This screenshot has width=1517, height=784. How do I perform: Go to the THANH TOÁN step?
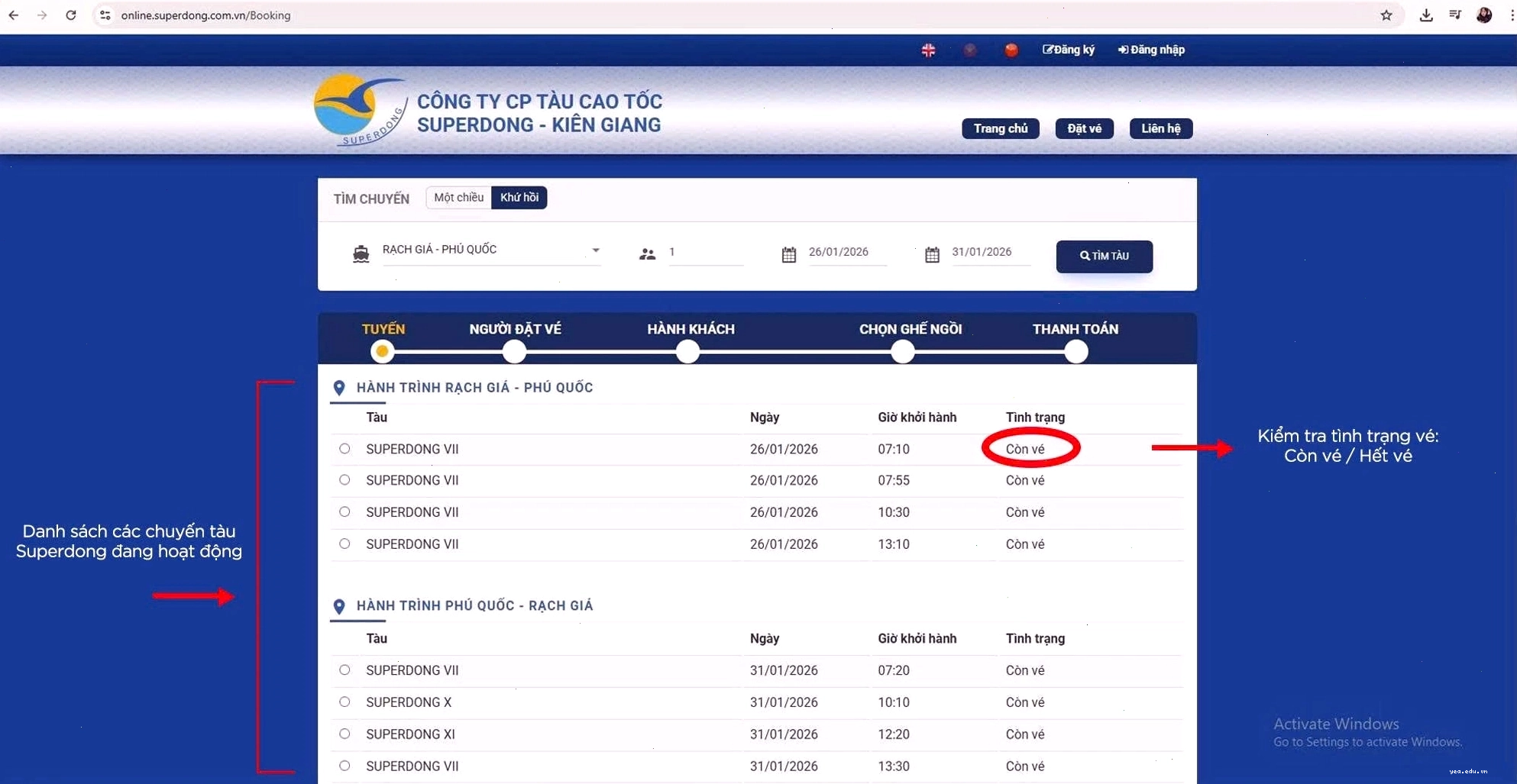point(1076,352)
